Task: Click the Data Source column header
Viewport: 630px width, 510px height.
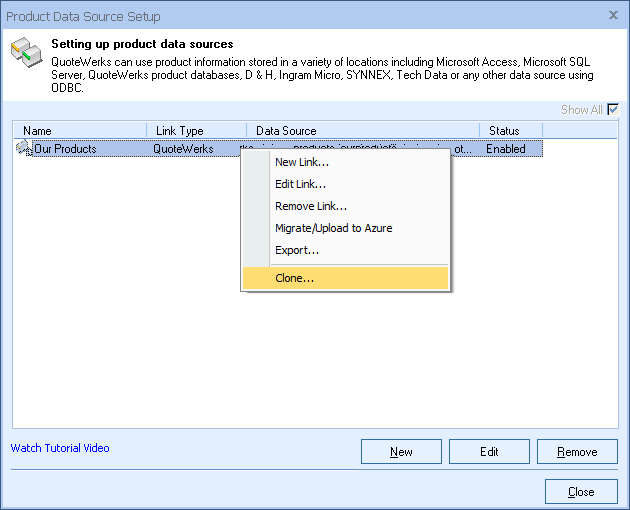Action: tap(362, 131)
